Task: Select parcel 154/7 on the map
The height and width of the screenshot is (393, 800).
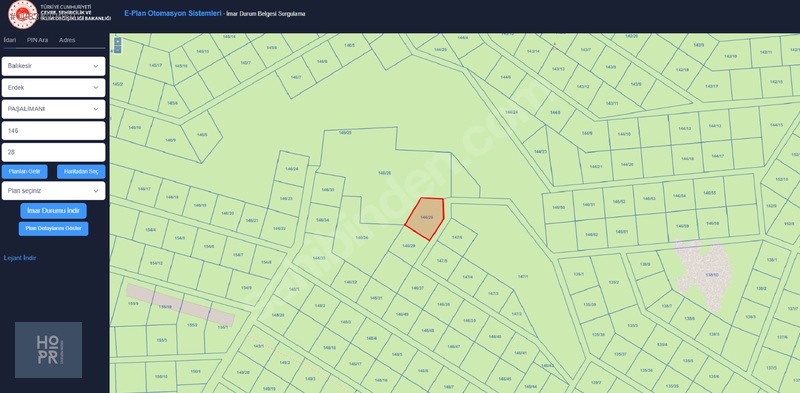Action: tap(238, 254)
